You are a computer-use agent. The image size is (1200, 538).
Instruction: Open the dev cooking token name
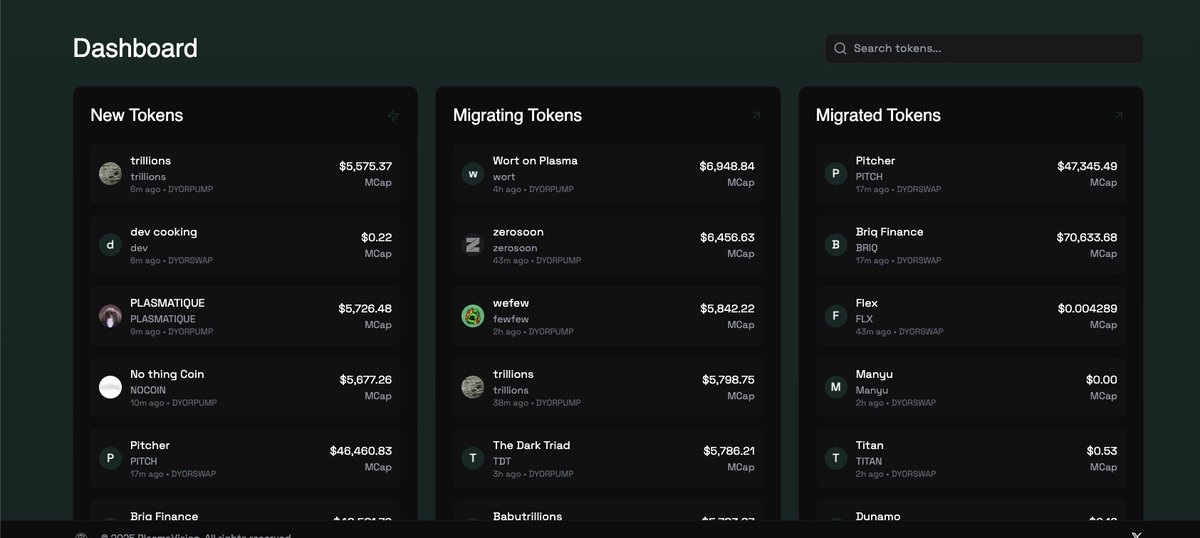coord(164,232)
